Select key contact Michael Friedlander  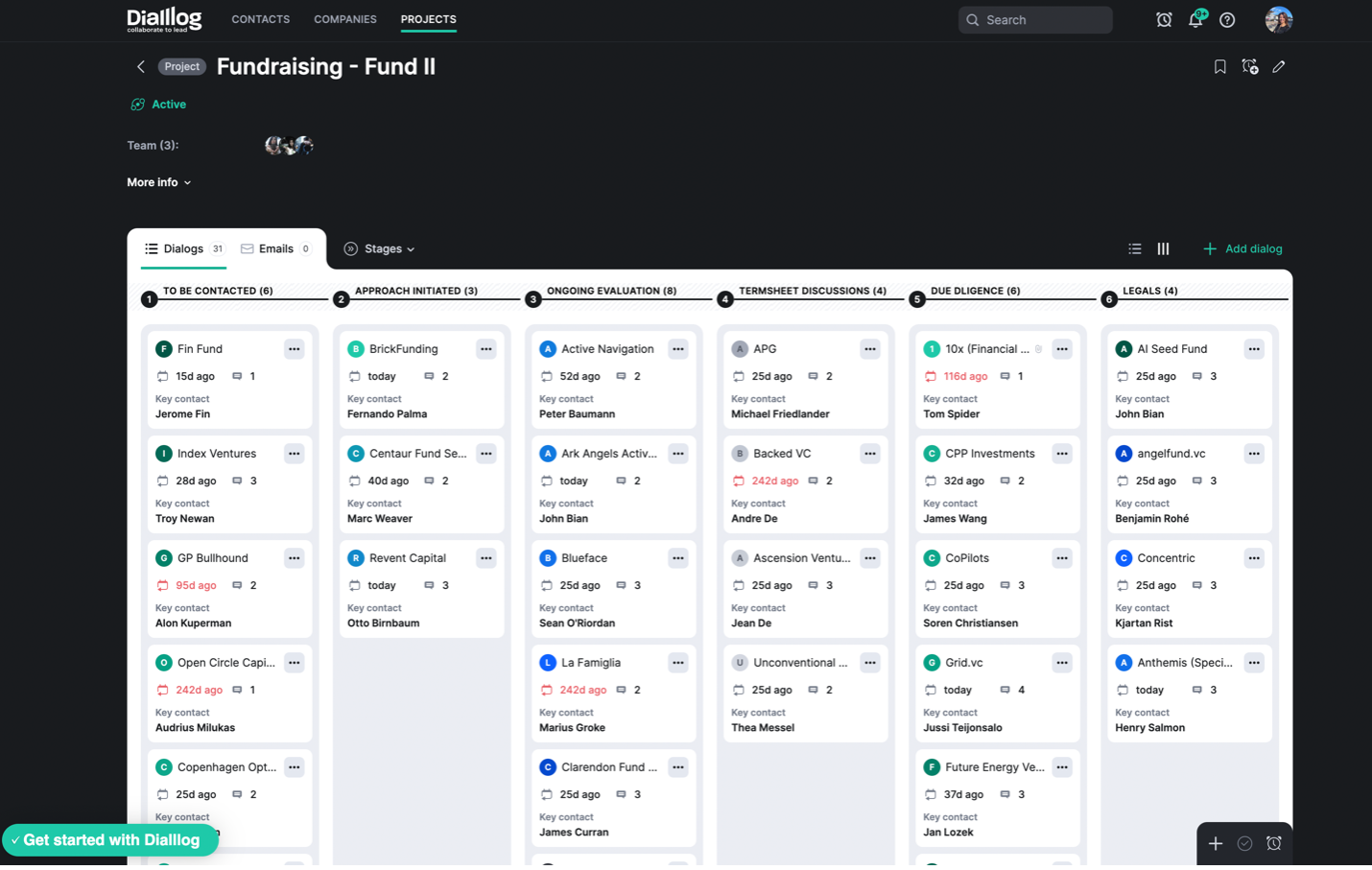click(x=780, y=414)
